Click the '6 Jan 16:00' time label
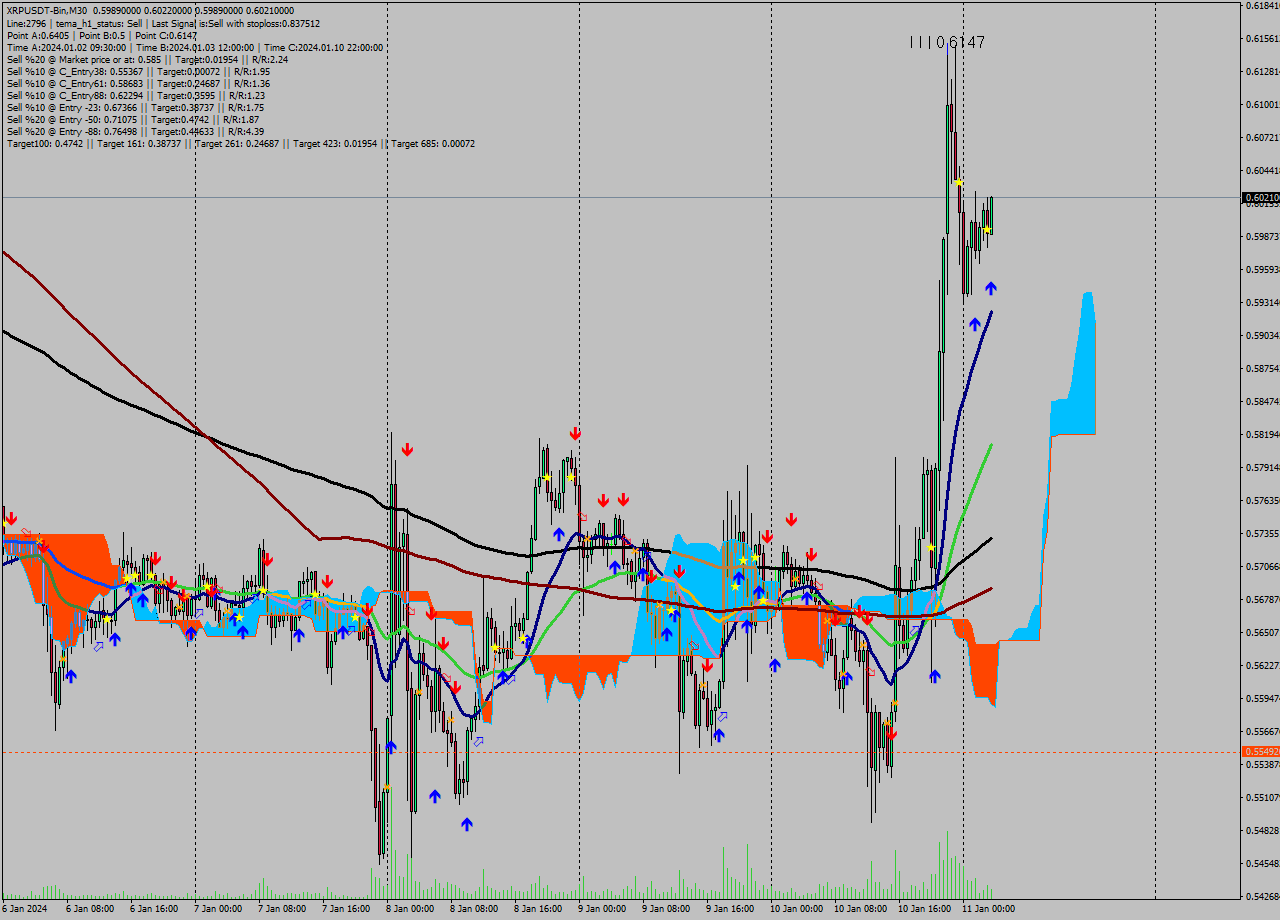 pyautogui.click(x=153, y=909)
